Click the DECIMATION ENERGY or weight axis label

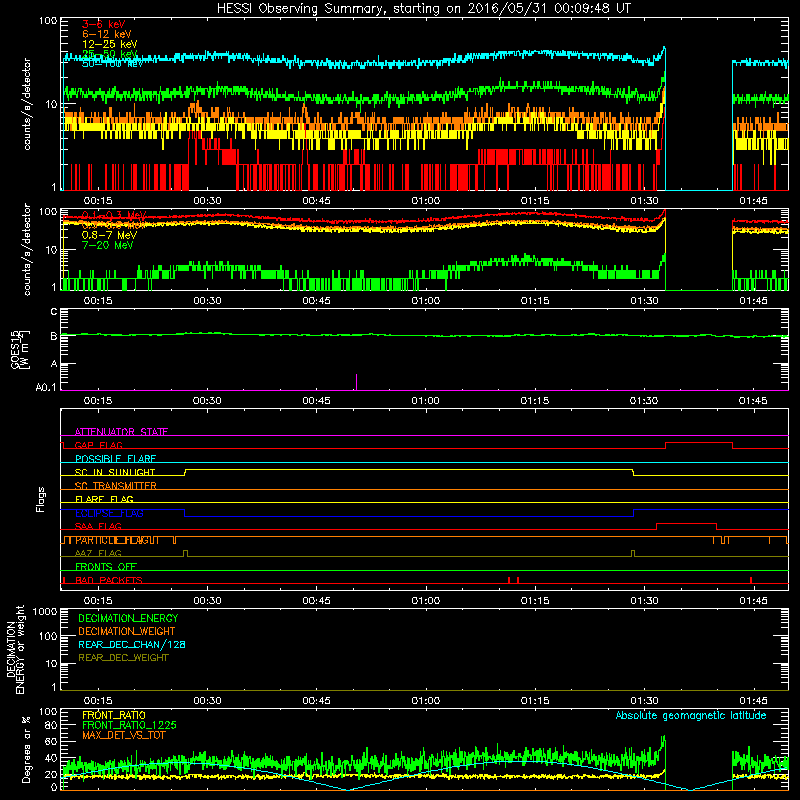[15, 650]
